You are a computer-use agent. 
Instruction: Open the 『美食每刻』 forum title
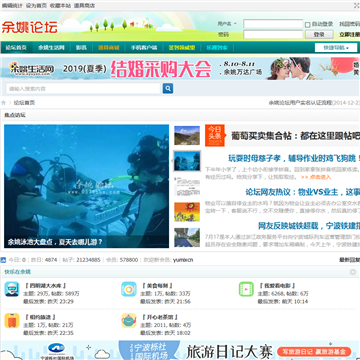[x=158, y=286]
